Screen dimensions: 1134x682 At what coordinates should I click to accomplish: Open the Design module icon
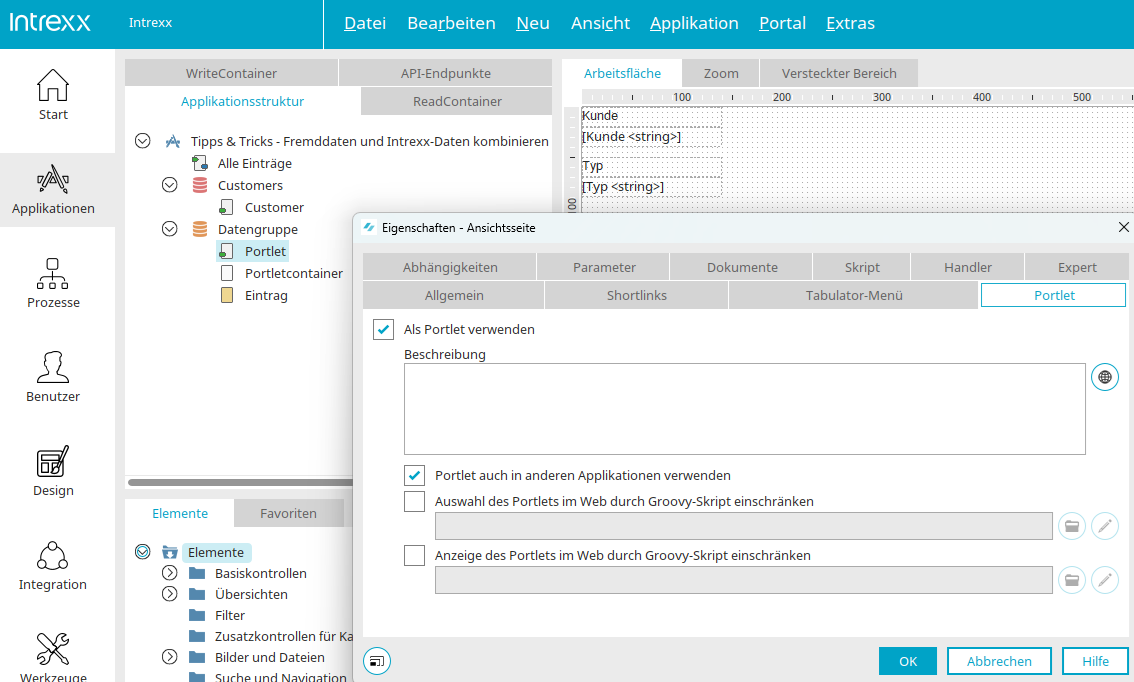53,461
